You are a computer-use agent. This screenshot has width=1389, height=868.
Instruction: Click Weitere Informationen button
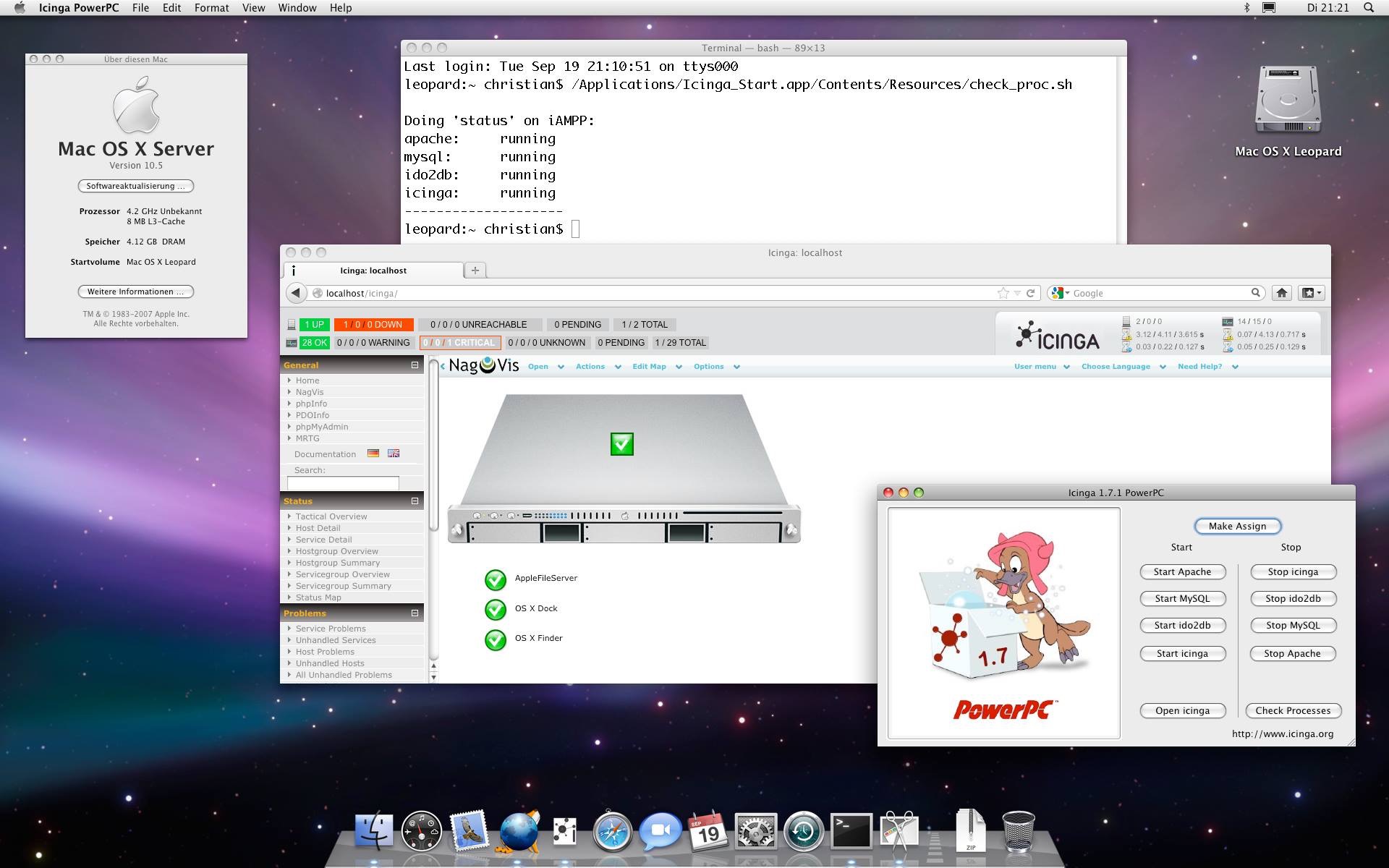coord(135,292)
